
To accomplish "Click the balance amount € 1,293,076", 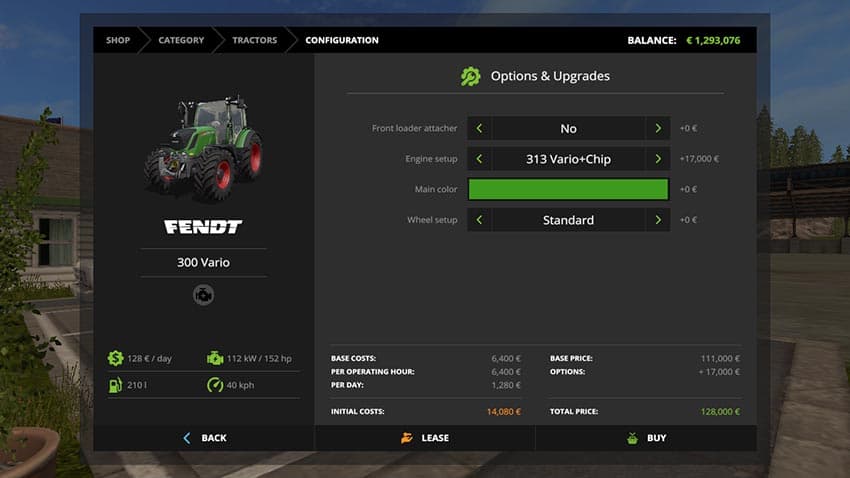I will pyautogui.click(x=713, y=40).
